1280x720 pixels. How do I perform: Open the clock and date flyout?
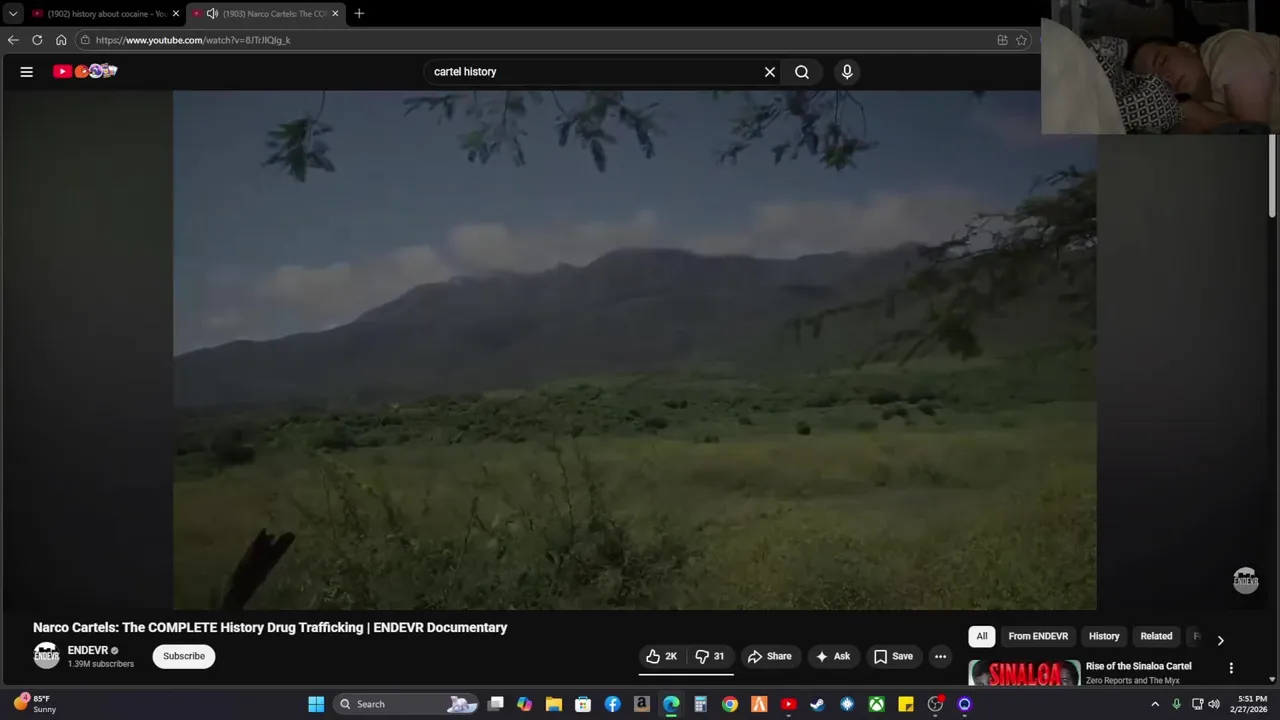1252,704
